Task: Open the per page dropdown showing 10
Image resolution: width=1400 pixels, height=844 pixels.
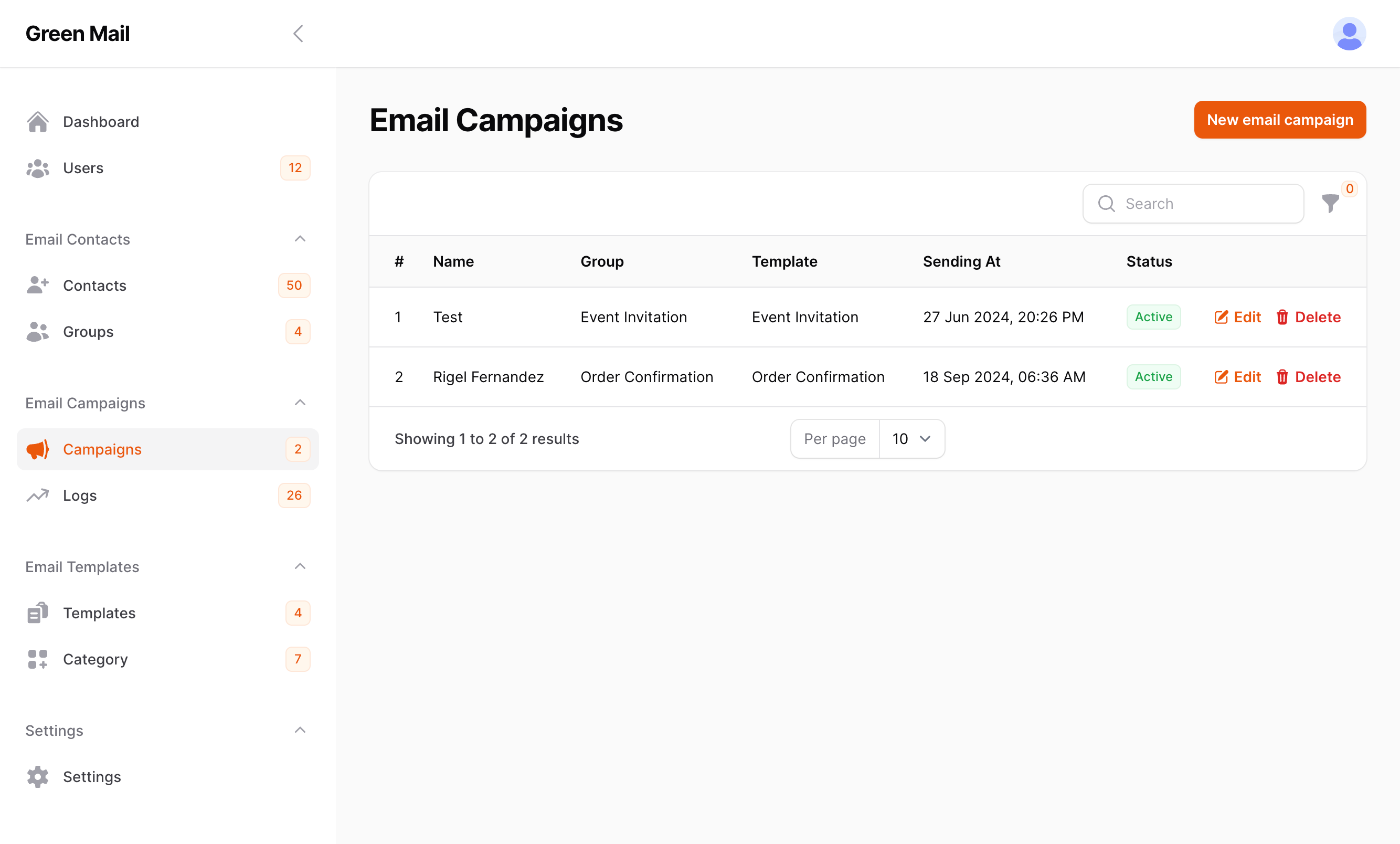Action: pos(911,438)
